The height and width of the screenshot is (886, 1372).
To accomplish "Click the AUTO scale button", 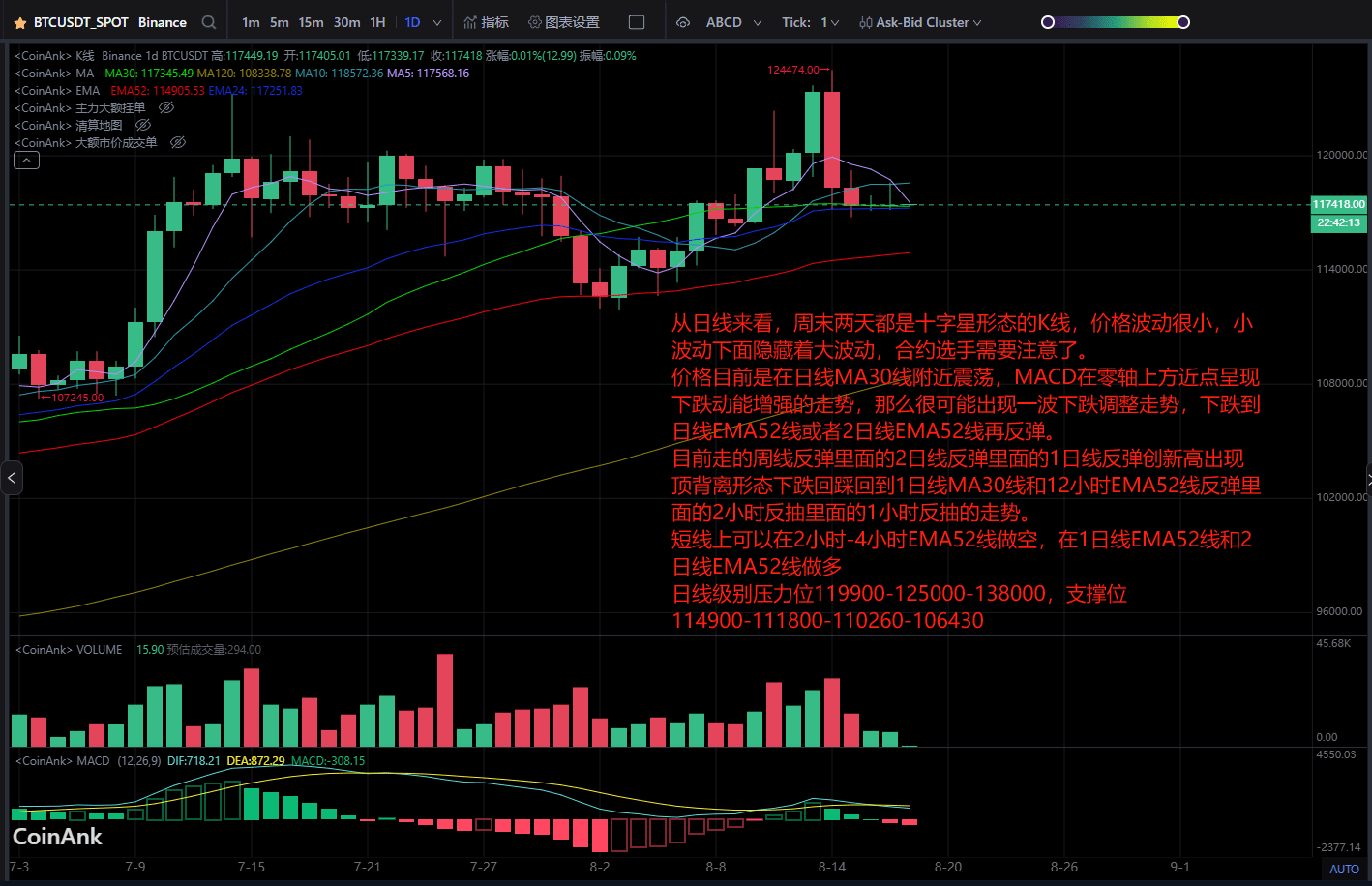I will click(1344, 869).
